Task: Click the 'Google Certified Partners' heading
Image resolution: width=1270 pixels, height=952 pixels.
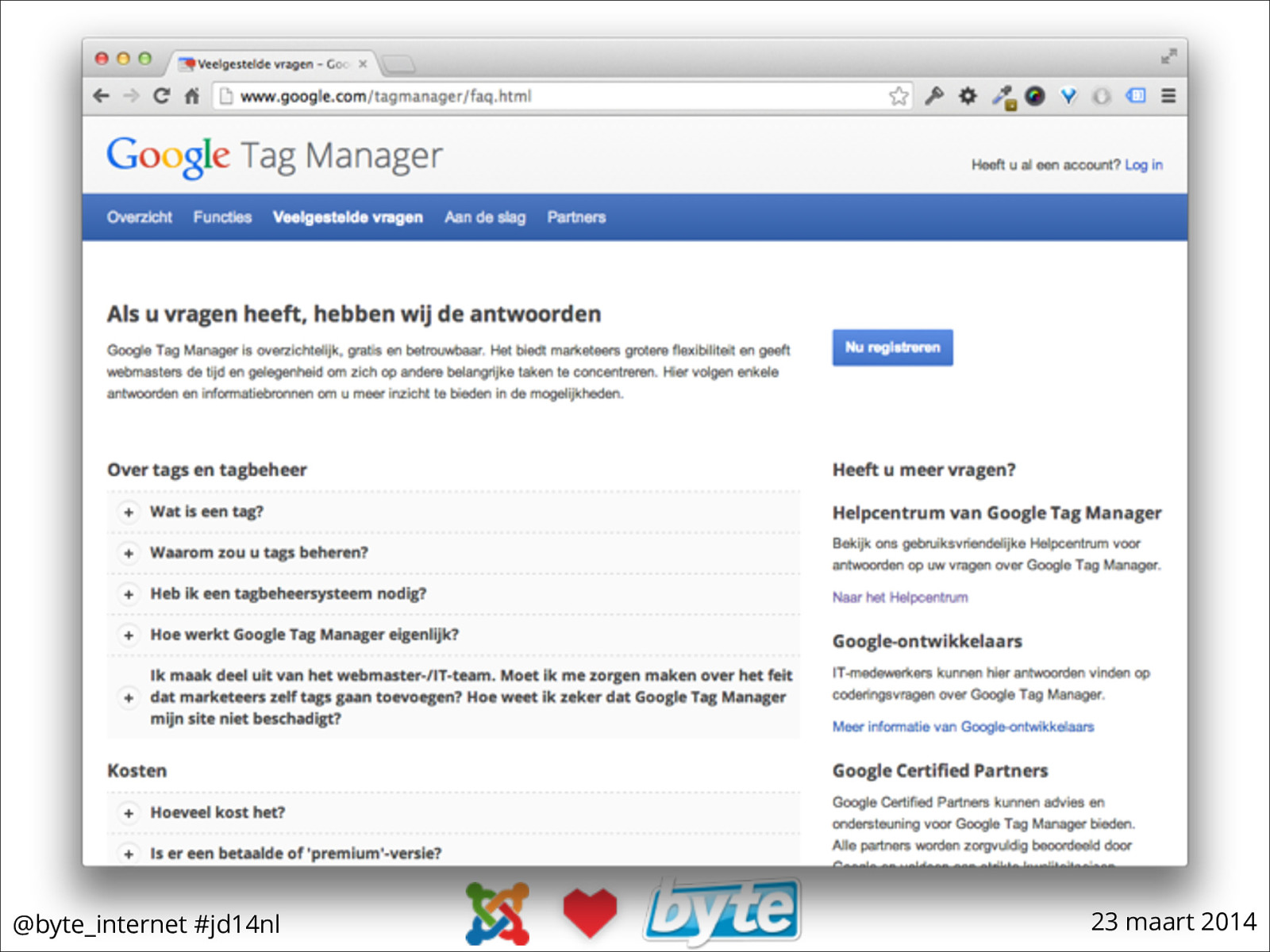Action: [941, 771]
